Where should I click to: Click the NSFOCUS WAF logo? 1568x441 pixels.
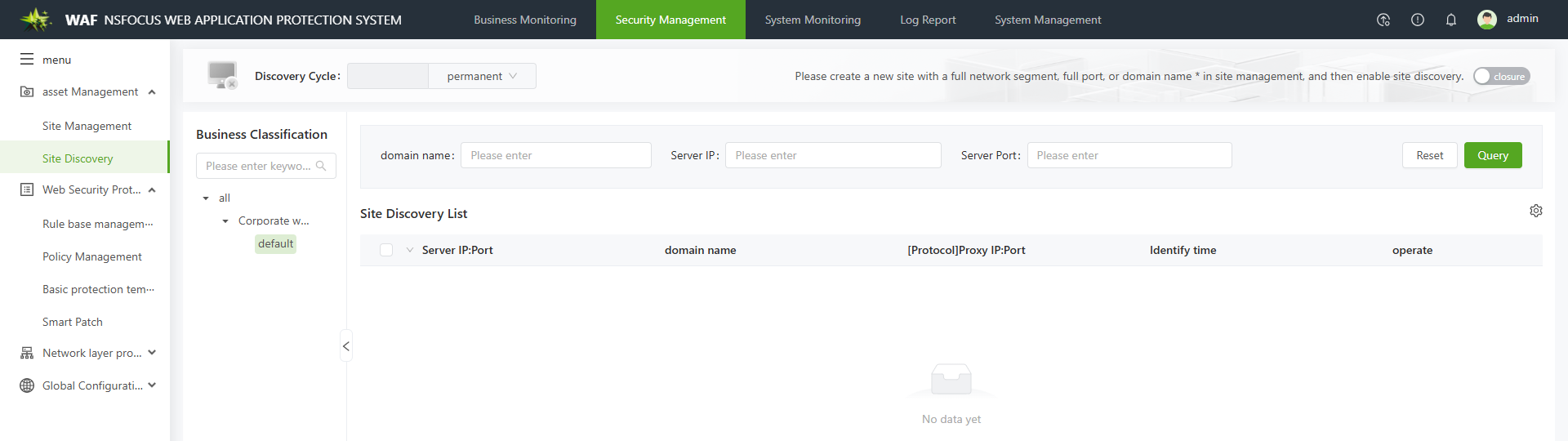(35, 20)
